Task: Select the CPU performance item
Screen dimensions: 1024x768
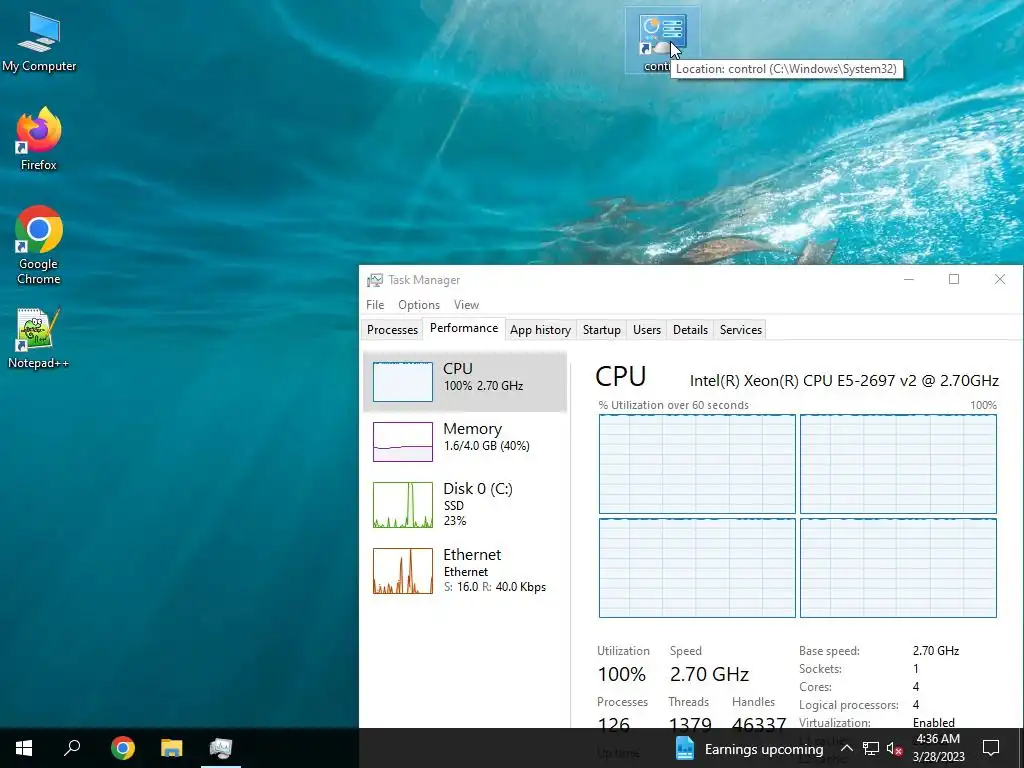Action: [x=465, y=381]
